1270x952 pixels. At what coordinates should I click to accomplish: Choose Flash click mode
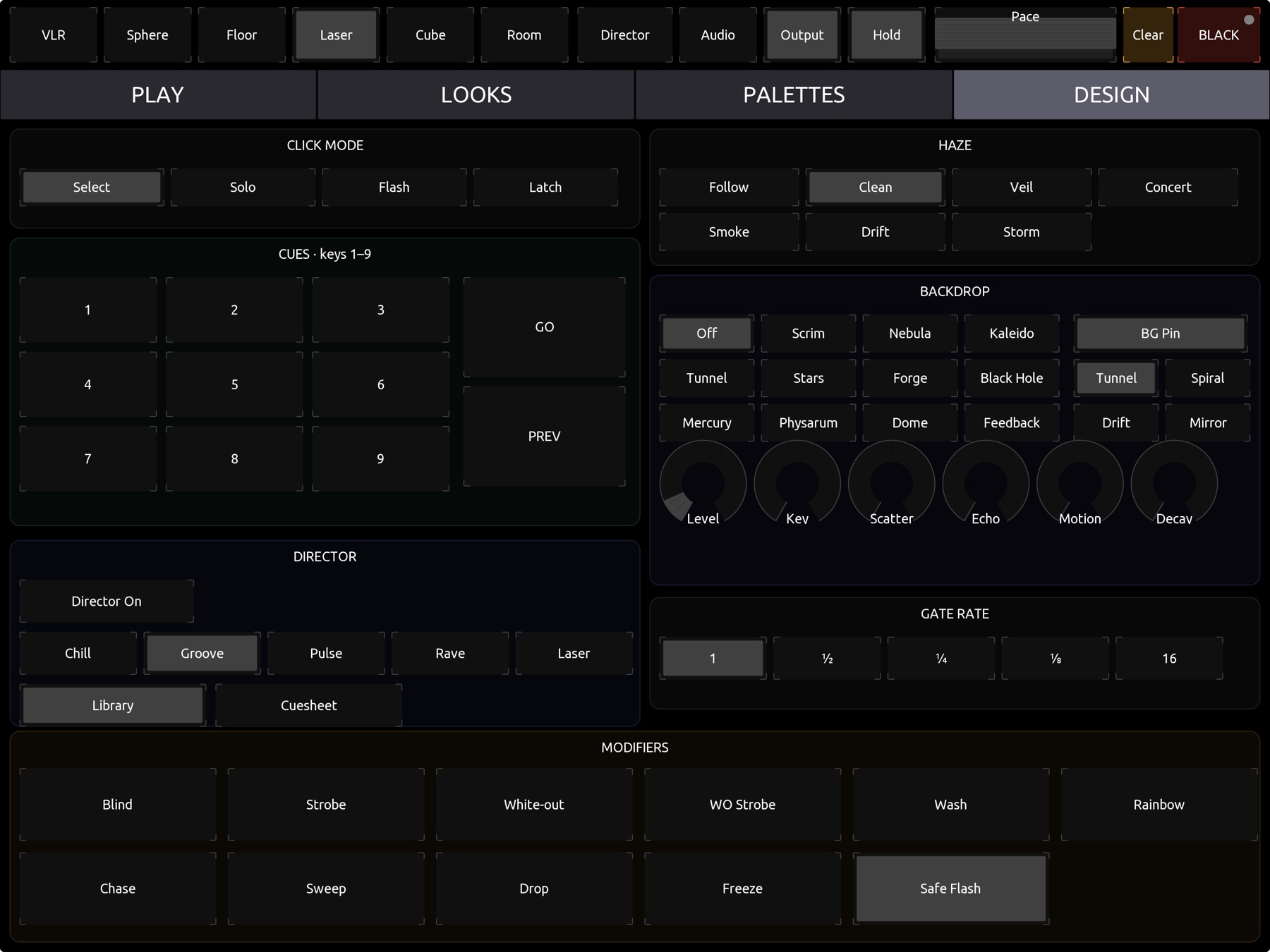(394, 187)
